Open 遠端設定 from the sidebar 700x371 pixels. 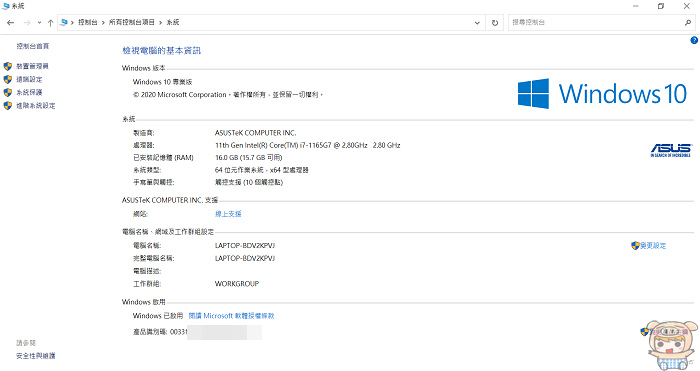[29, 79]
